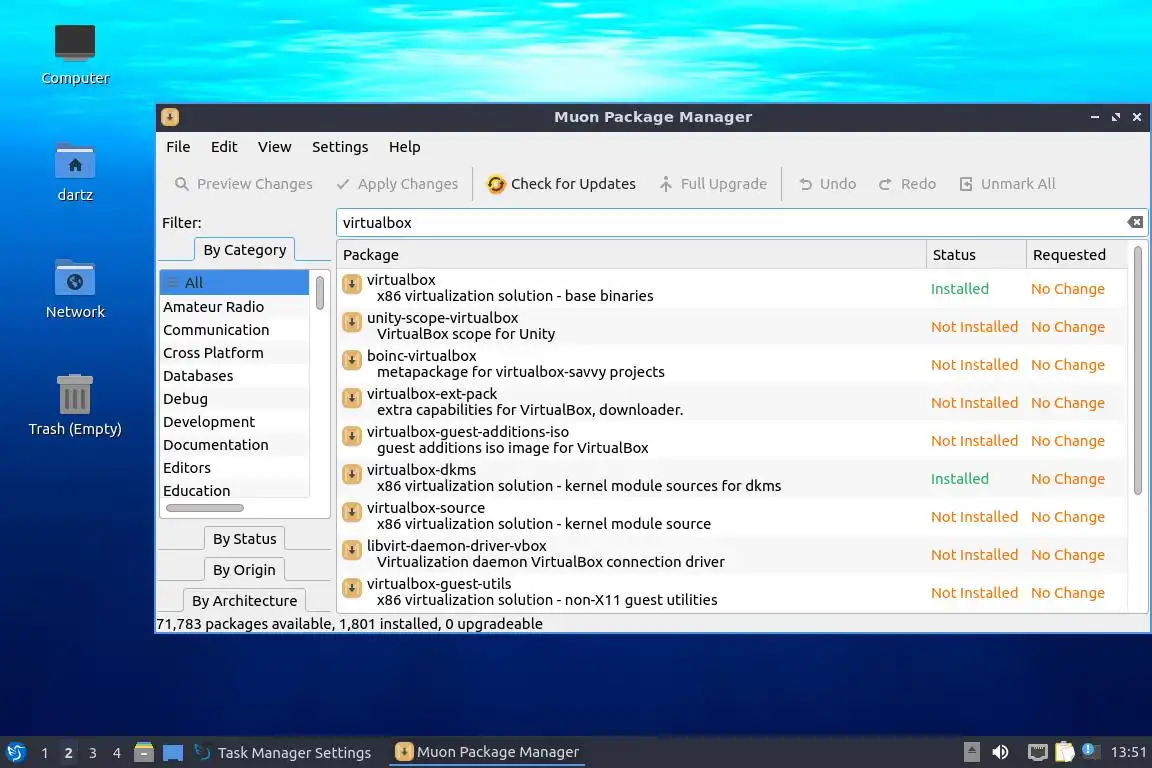Image resolution: width=1152 pixels, height=768 pixels.
Task: Select the Communication category
Action: [234, 329]
